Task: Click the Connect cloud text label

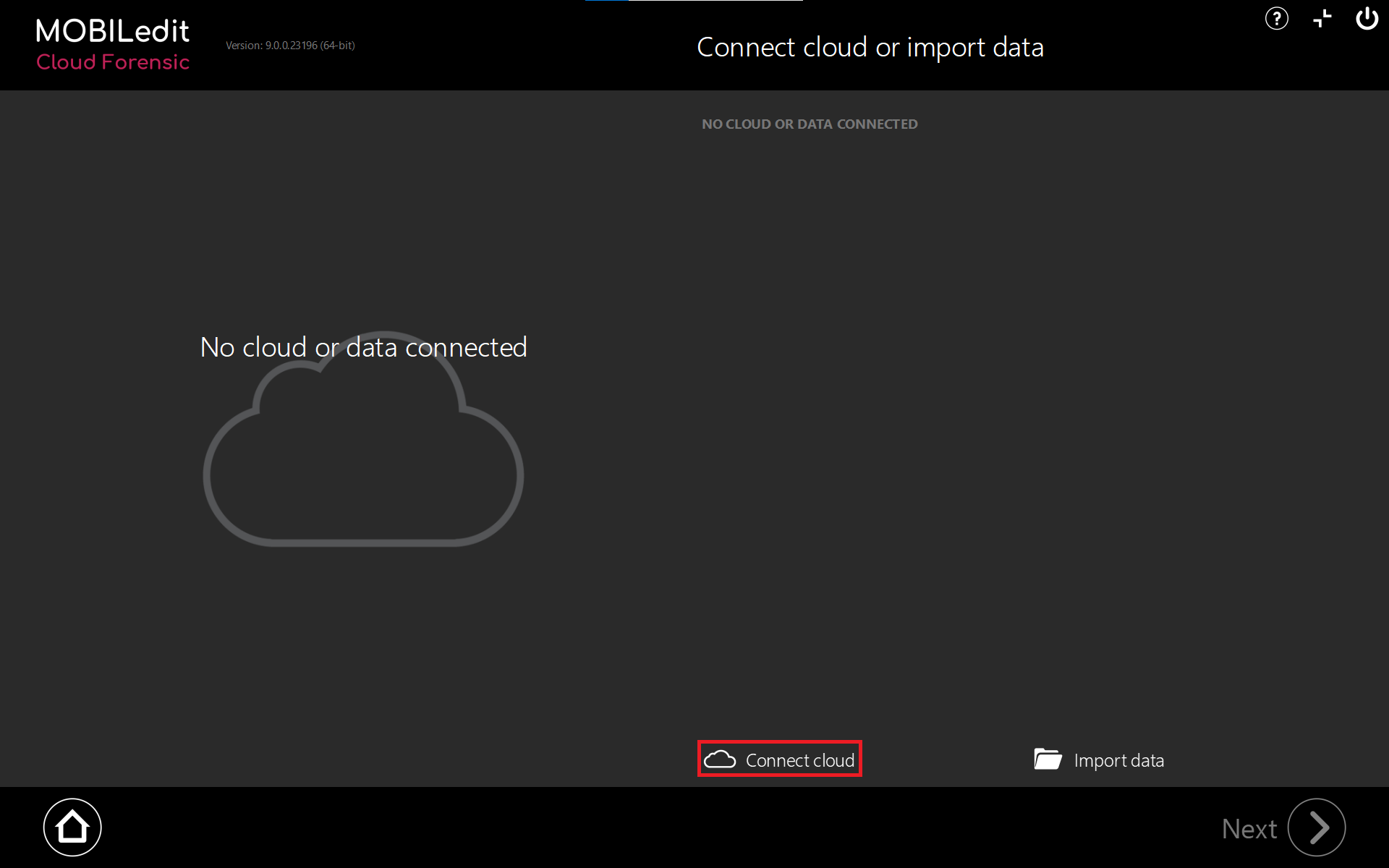Action: point(799,759)
